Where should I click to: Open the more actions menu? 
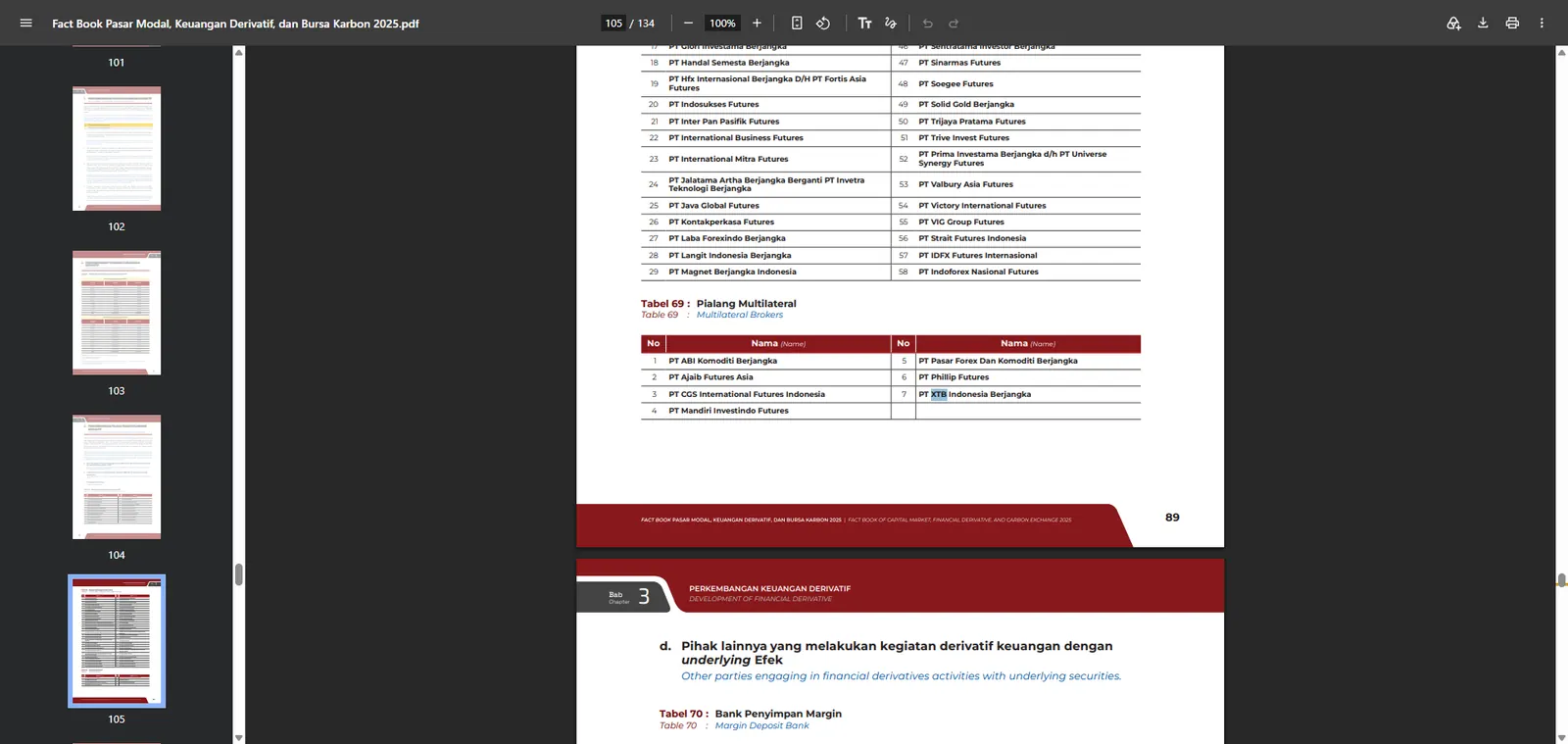(x=1542, y=23)
